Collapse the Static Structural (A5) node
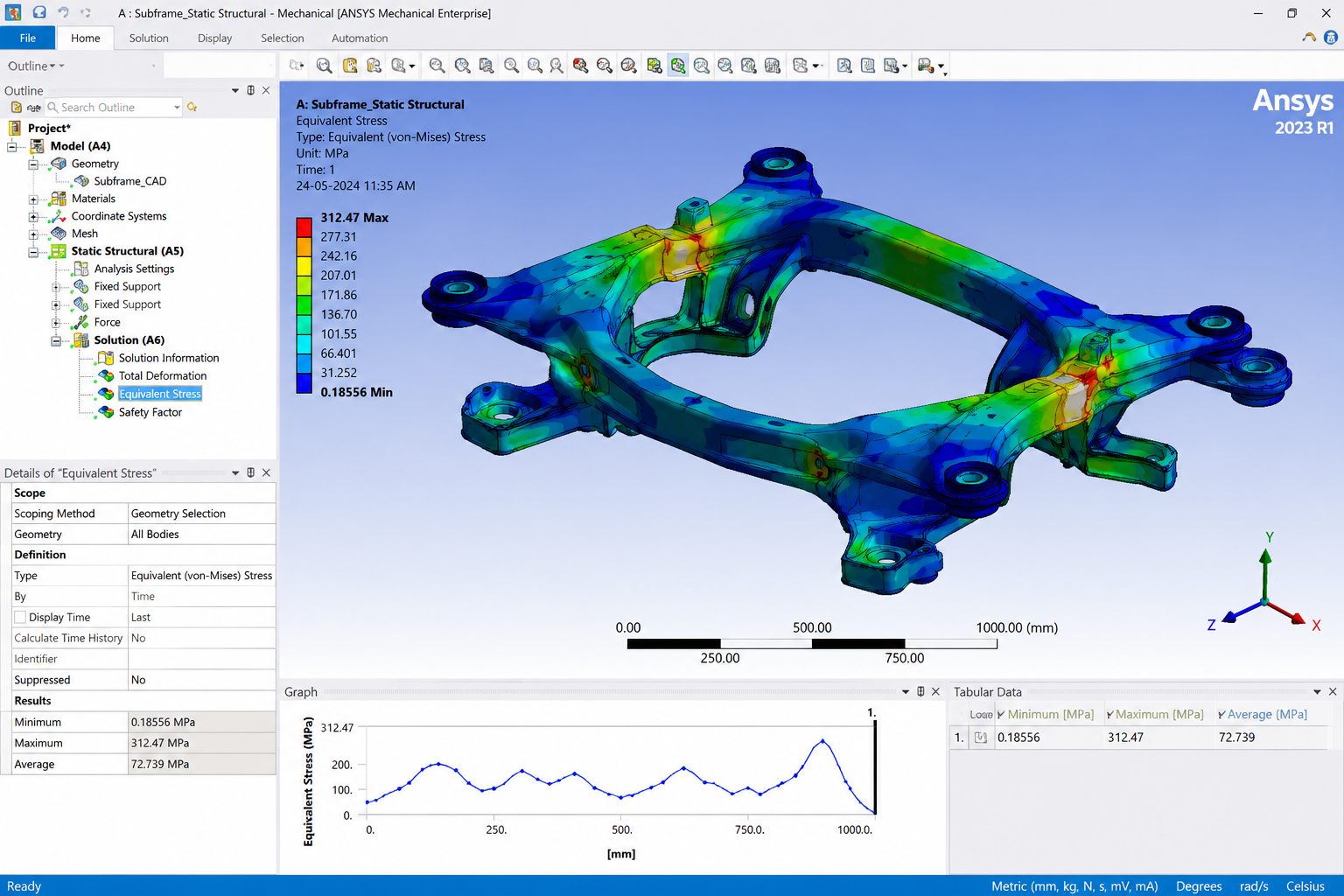 [33, 252]
